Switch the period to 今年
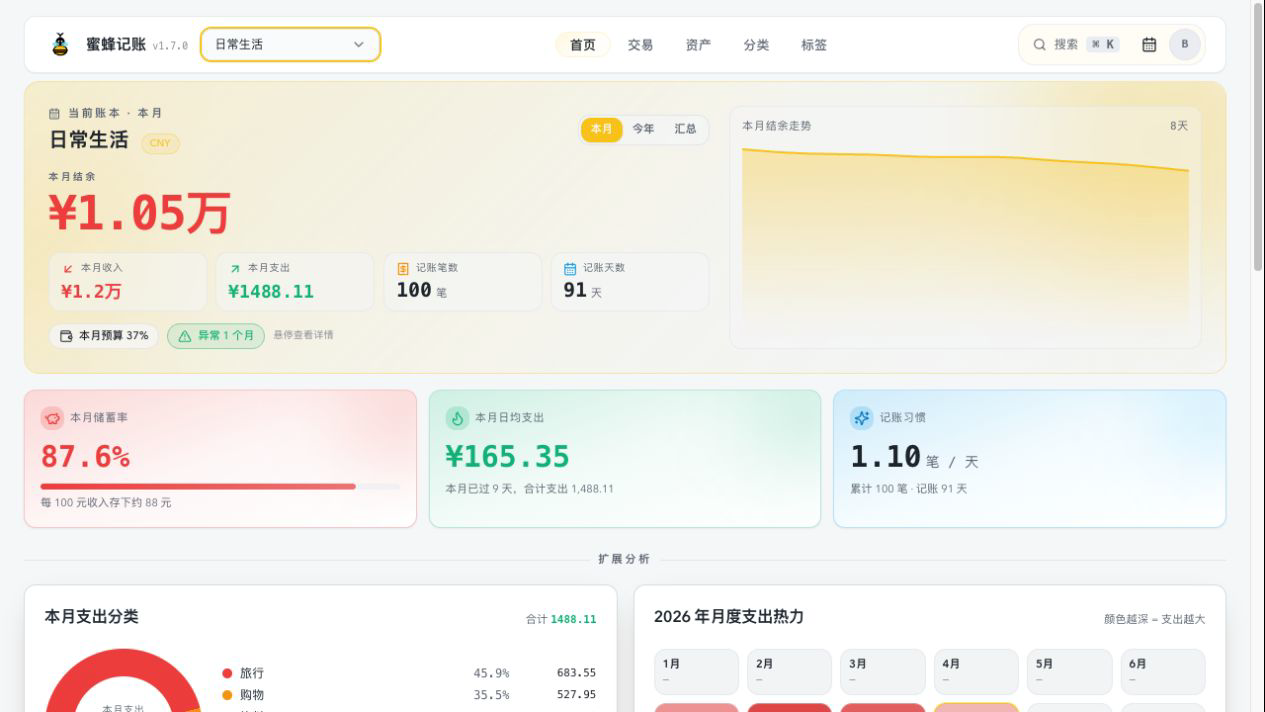Viewport: 1265px width, 712px height. point(643,129)
